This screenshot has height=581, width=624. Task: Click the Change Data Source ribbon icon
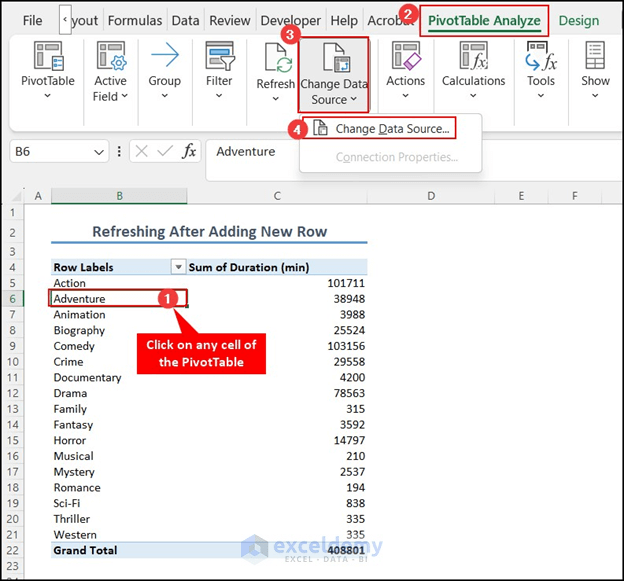336,58
